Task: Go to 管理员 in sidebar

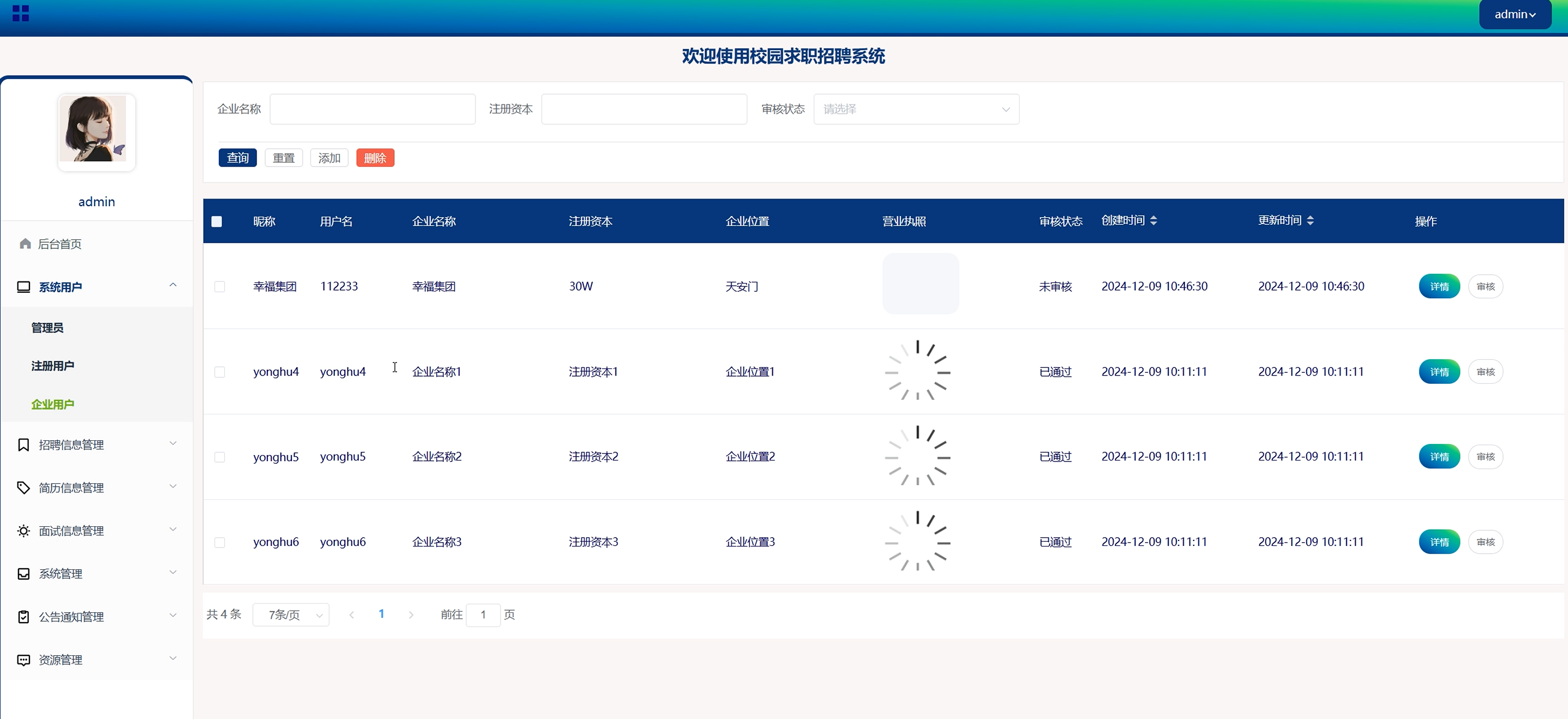Action: coord(47,327)
